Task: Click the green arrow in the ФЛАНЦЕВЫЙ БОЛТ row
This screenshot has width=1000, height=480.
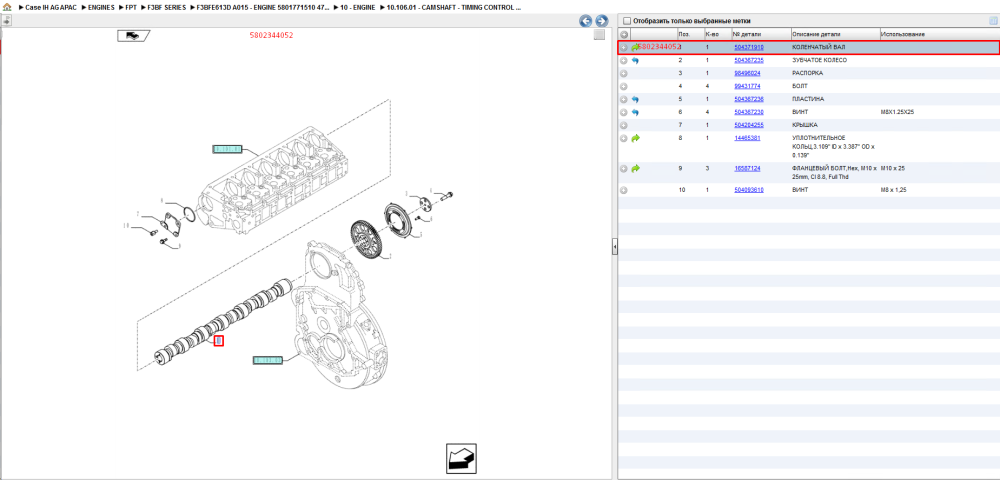Action: [x=635, y=168]
